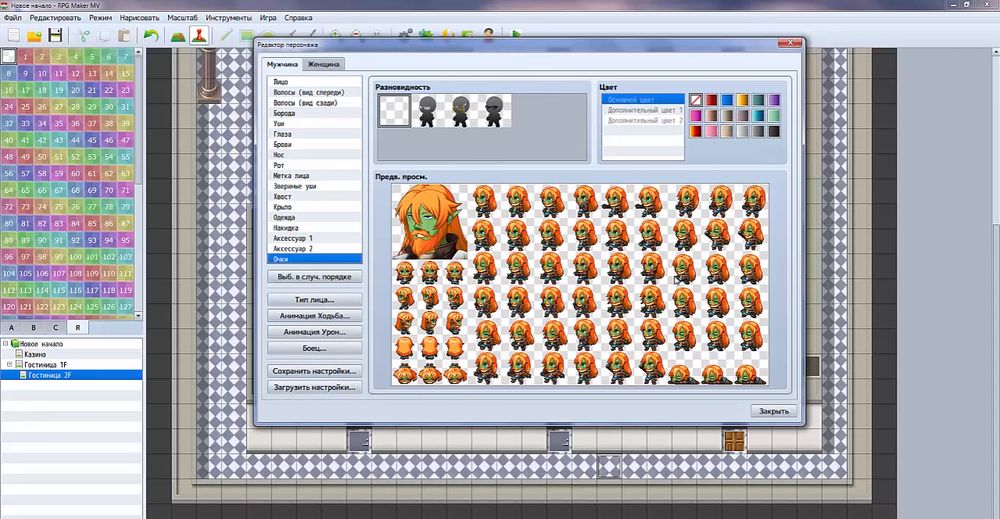The width and height of the screenshot is (1000, 519).
Task: Open the Нарисовать menu
Action: 140,18
